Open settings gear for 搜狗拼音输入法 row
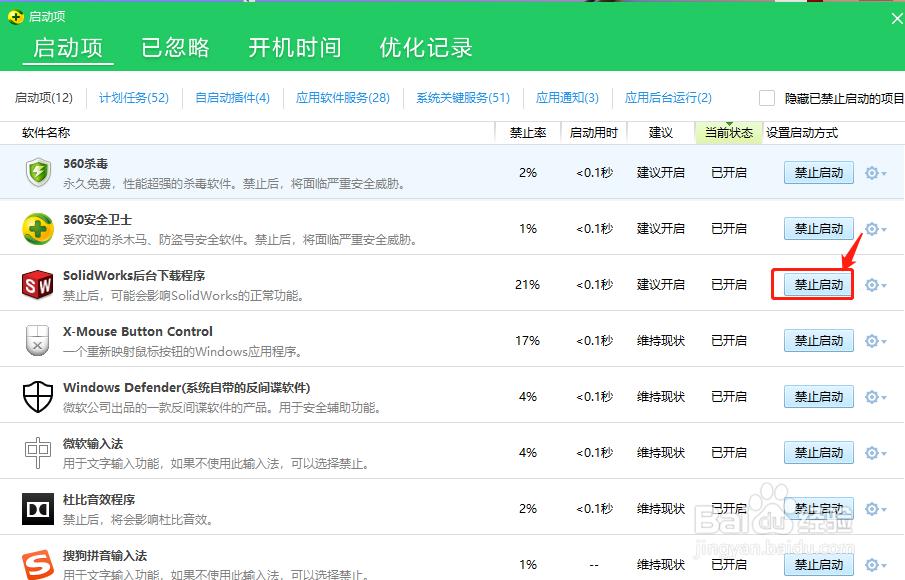905x580 pixels. click(875, 564)
